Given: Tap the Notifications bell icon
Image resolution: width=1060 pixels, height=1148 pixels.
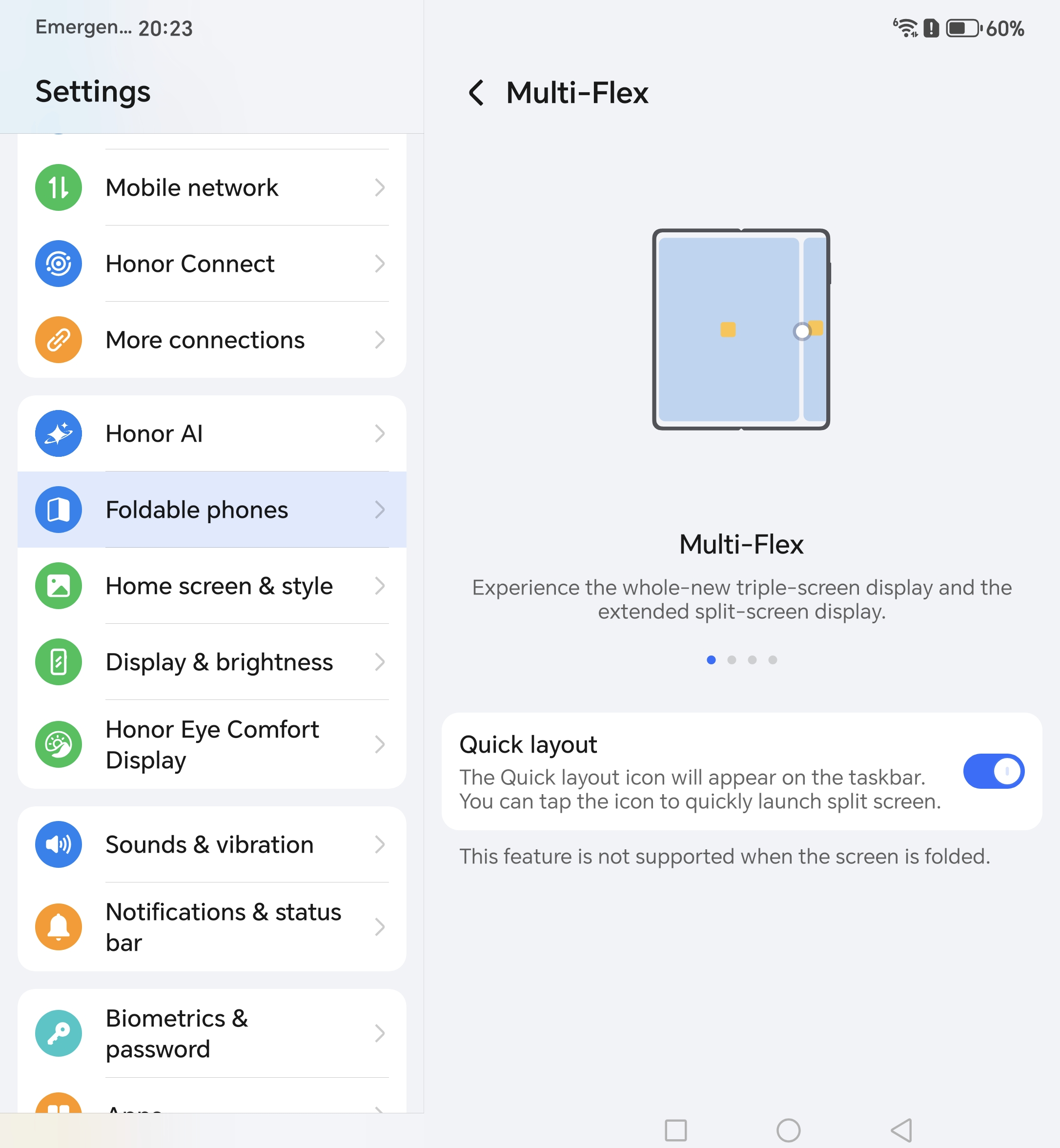Looking at the screenshot, I should (59, 927).
